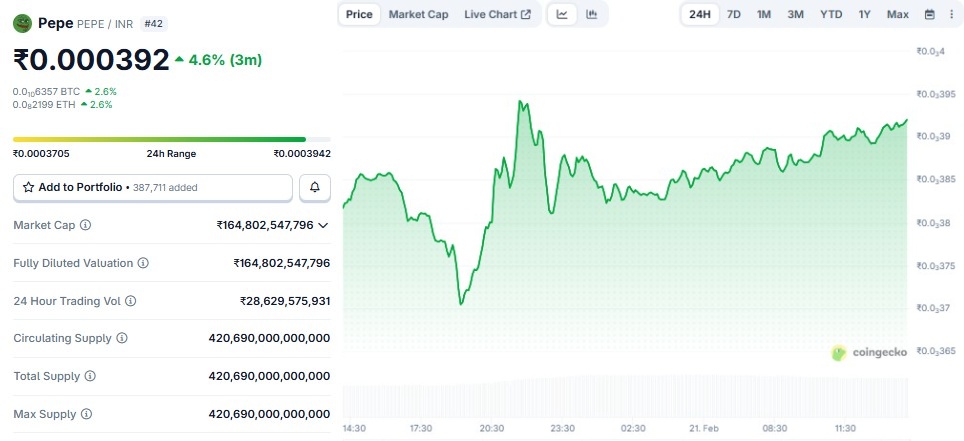Select the YTD time range
The image size is (964, 441).
point(831,14)
